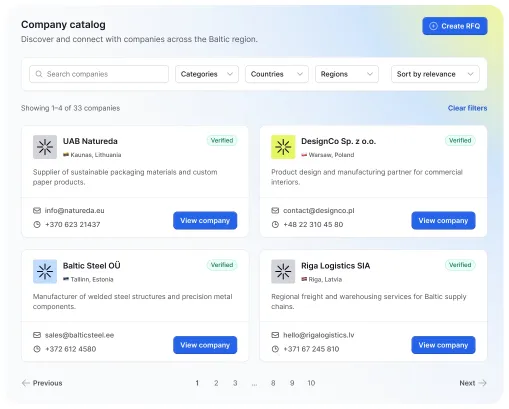509x409 pixels.
Task: Click the DesignCo Sp. z o.o. logo
Action: [x=283, y=147]
